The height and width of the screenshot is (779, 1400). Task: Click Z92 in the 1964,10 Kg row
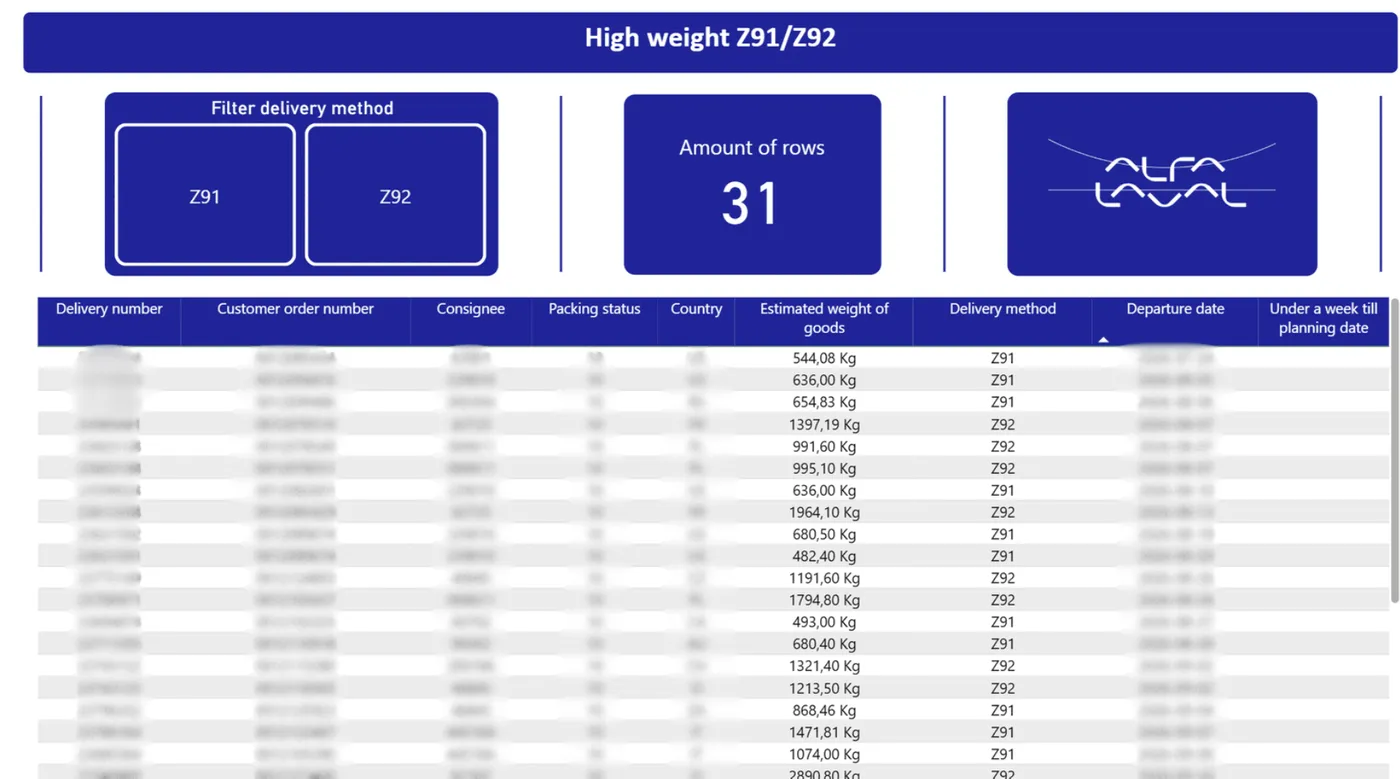(1002, 512)
